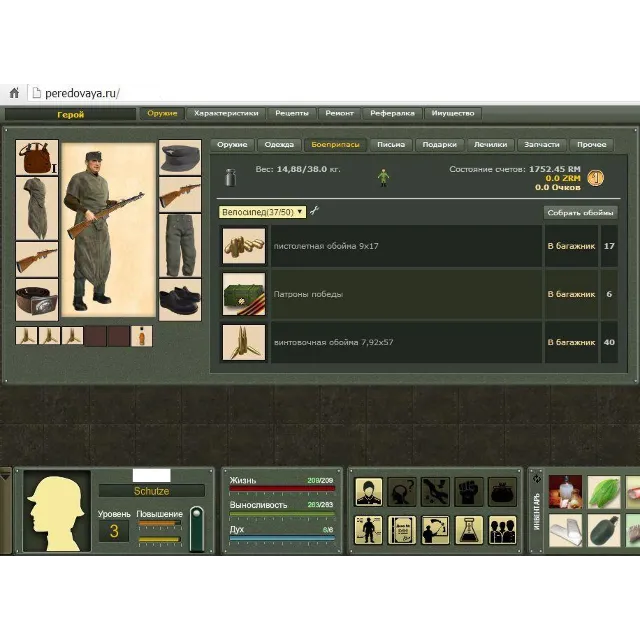Image resolution: width=640 pixels, height=640 pixels.
Task: Click the head with question mark icon
Action: point(402,492)
